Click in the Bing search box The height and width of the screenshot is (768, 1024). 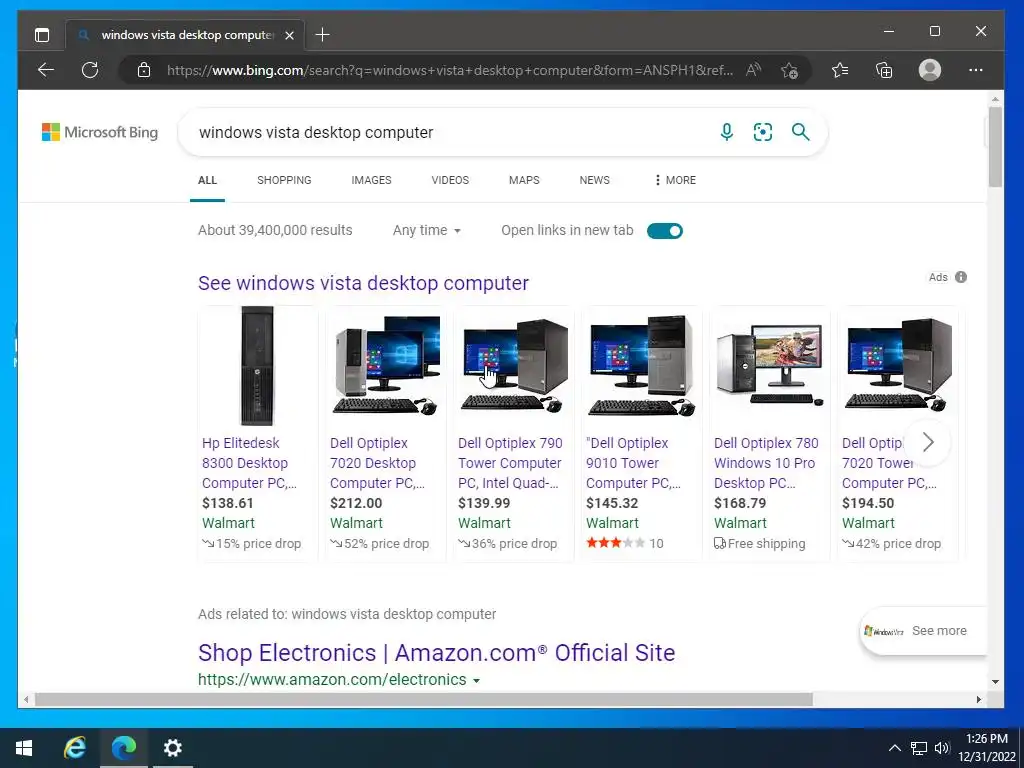point(451,132)
